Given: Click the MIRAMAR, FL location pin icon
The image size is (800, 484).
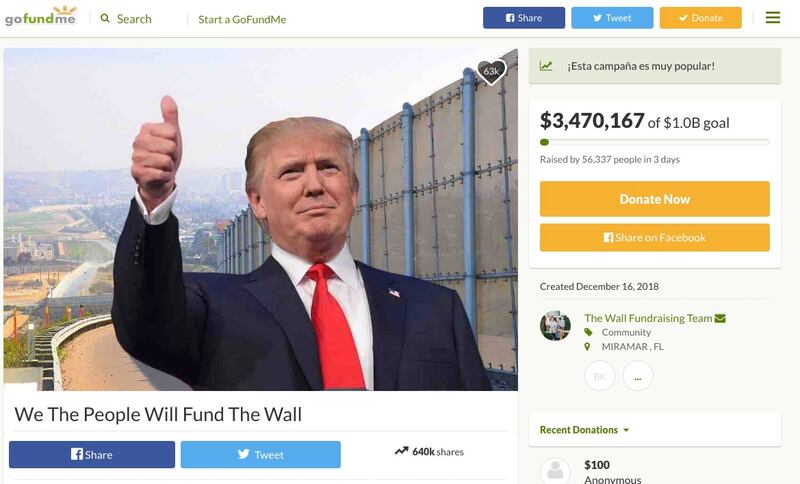Looking at the screenshot, I should [x=587, y=346].
